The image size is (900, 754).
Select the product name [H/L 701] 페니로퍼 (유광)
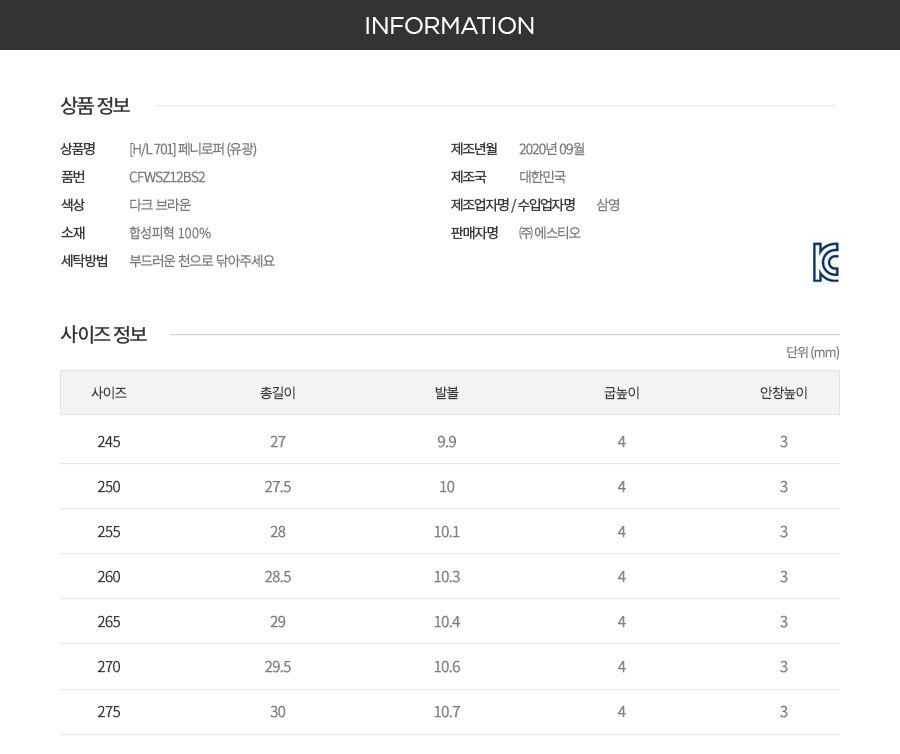193,149
